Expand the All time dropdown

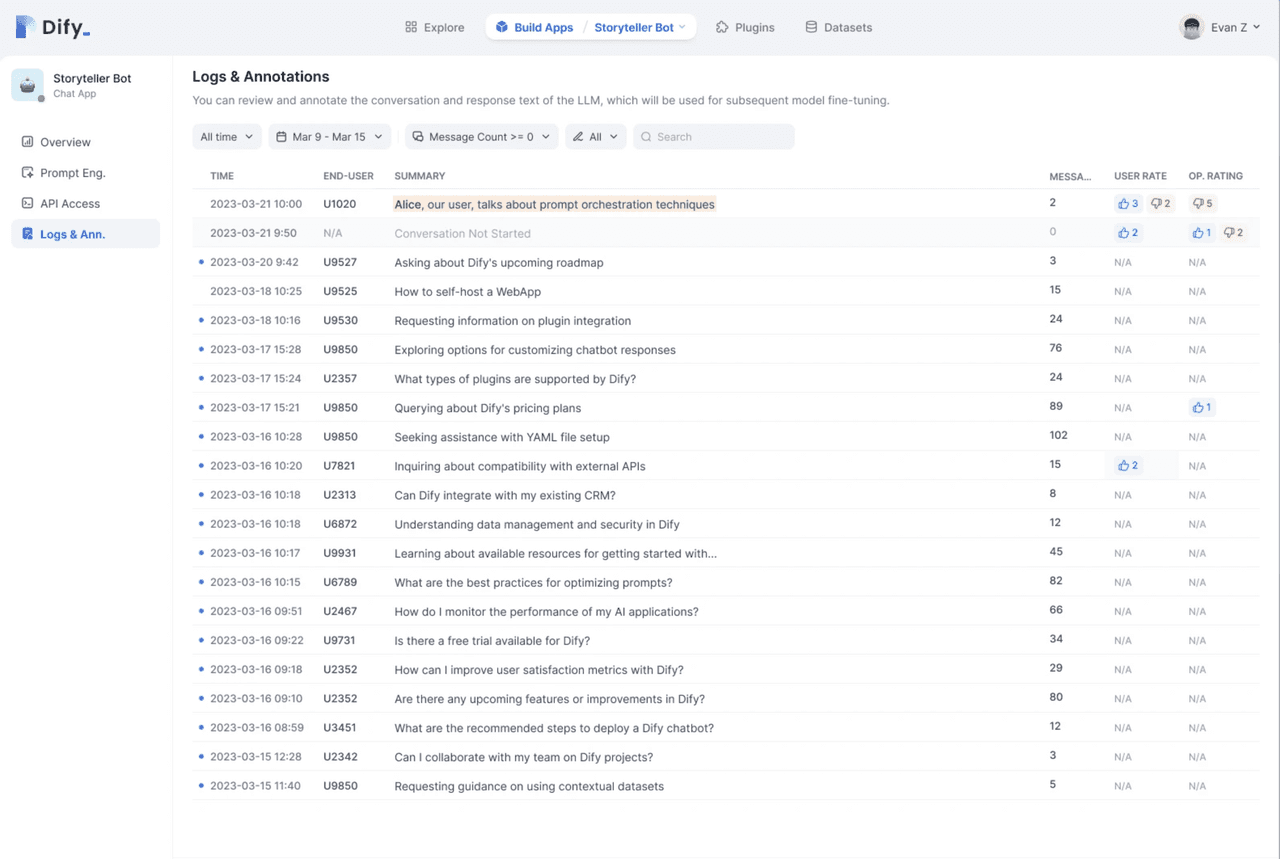(x=227, y=137)
